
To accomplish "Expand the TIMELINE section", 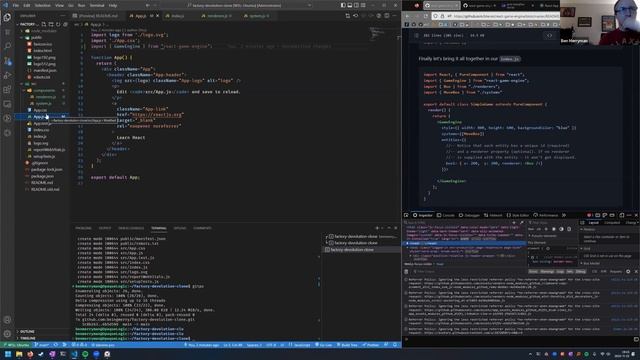I will pyautogui.click(x=27, y=338).
